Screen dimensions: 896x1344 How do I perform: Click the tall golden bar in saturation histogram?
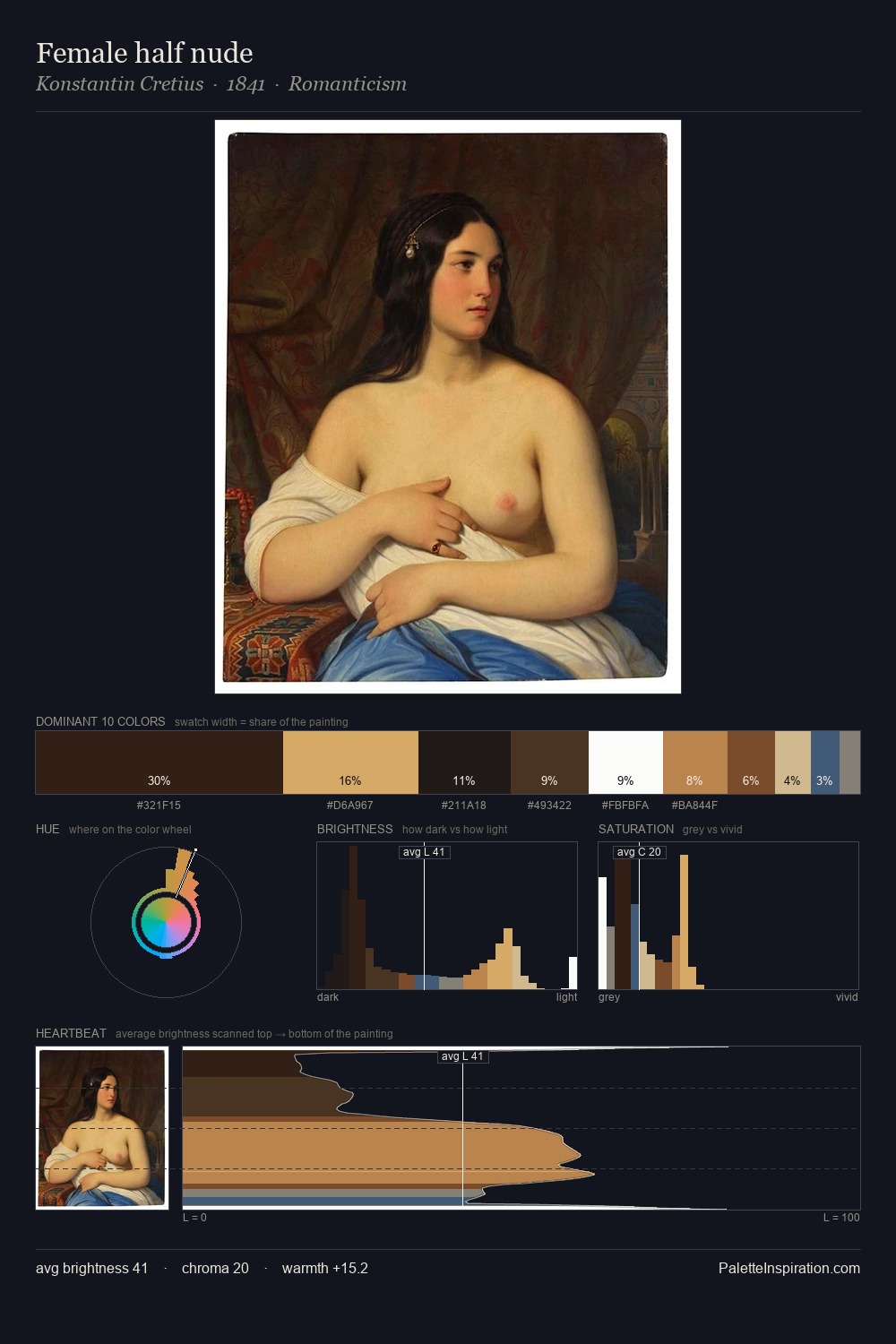tap(685, 922)
